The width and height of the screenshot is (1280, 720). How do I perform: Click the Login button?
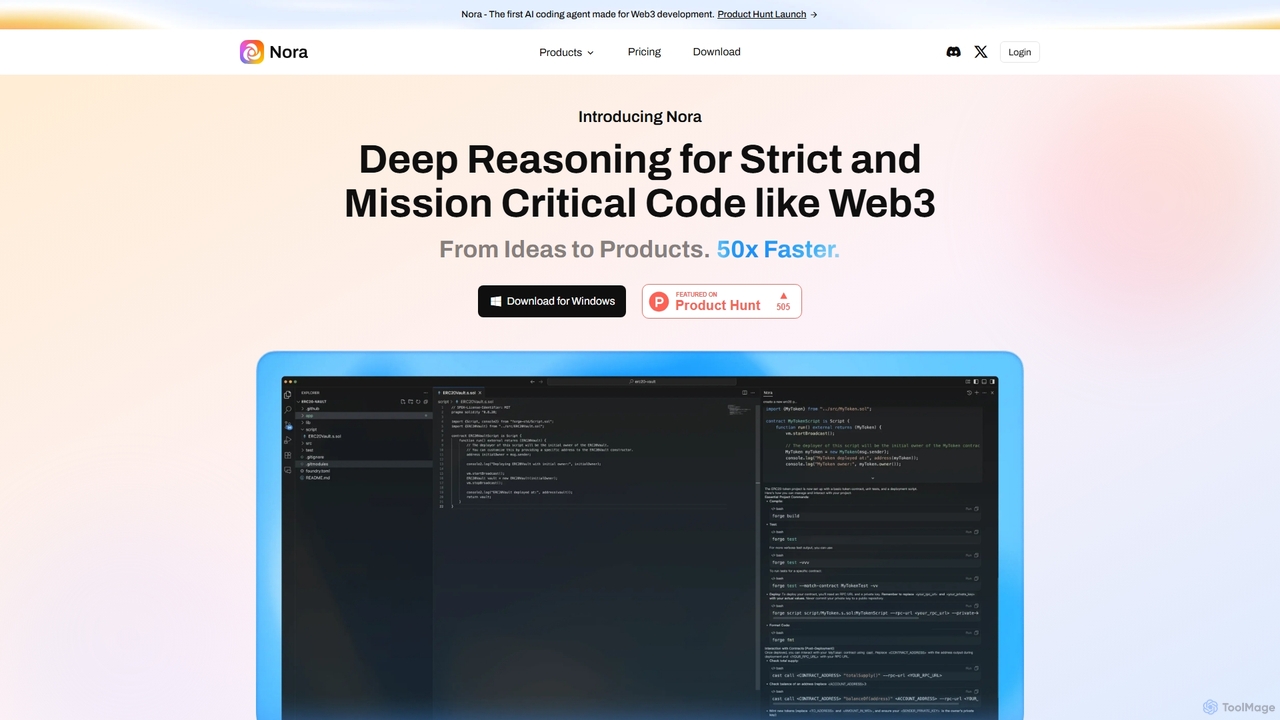coord(1020,52)
